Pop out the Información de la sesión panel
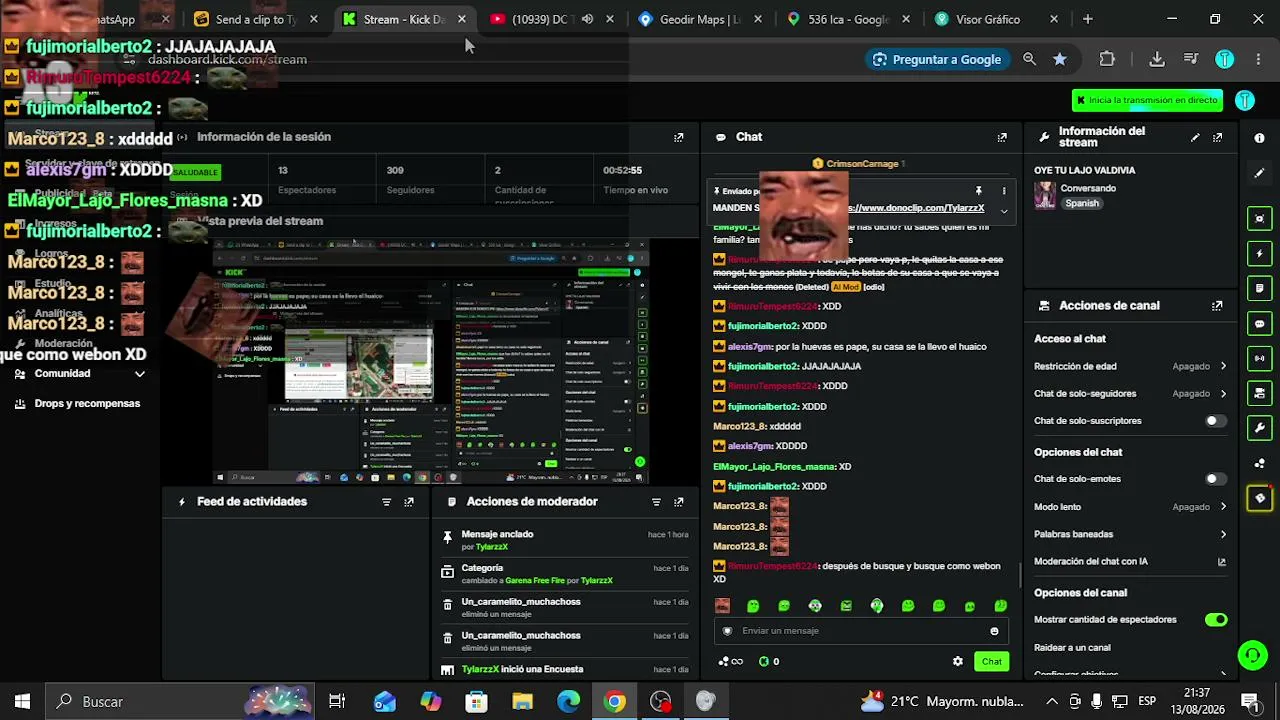The width and height of the screenshot is (1280, 720). point(679,138)
